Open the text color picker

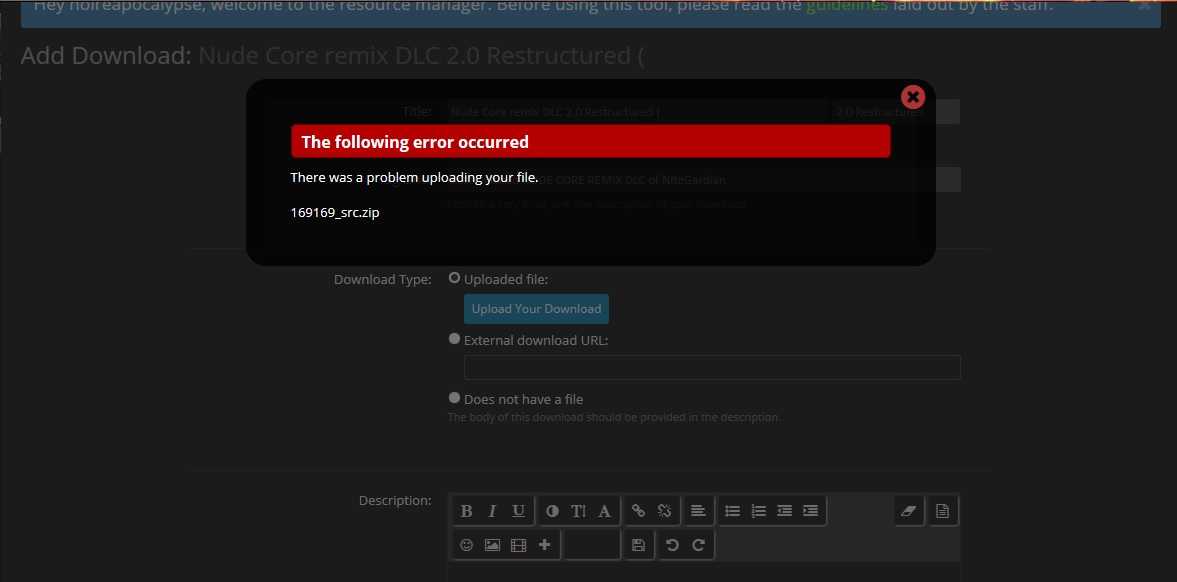coord(552,511)
